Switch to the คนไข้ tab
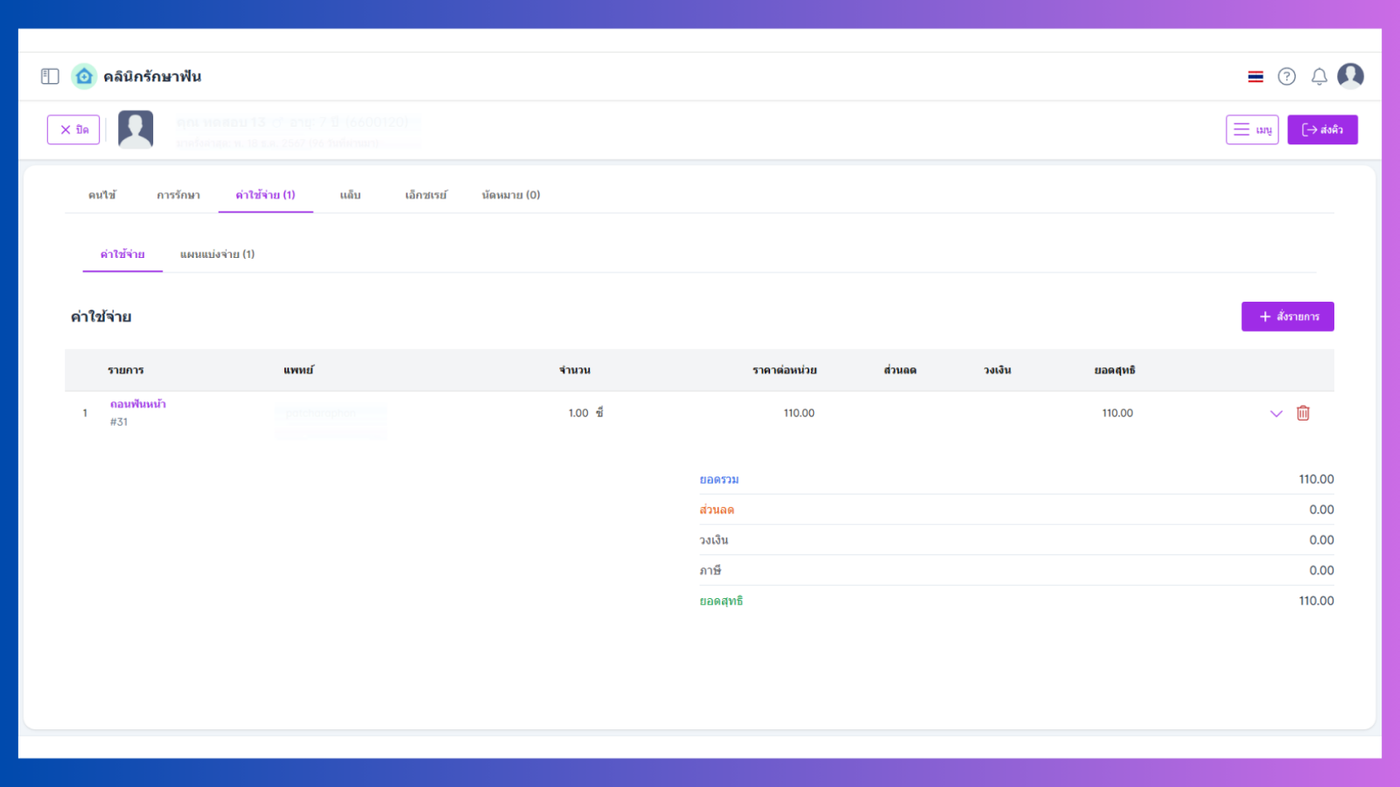1400x787 pixels. pyautogui.click(x=102, y=195)
